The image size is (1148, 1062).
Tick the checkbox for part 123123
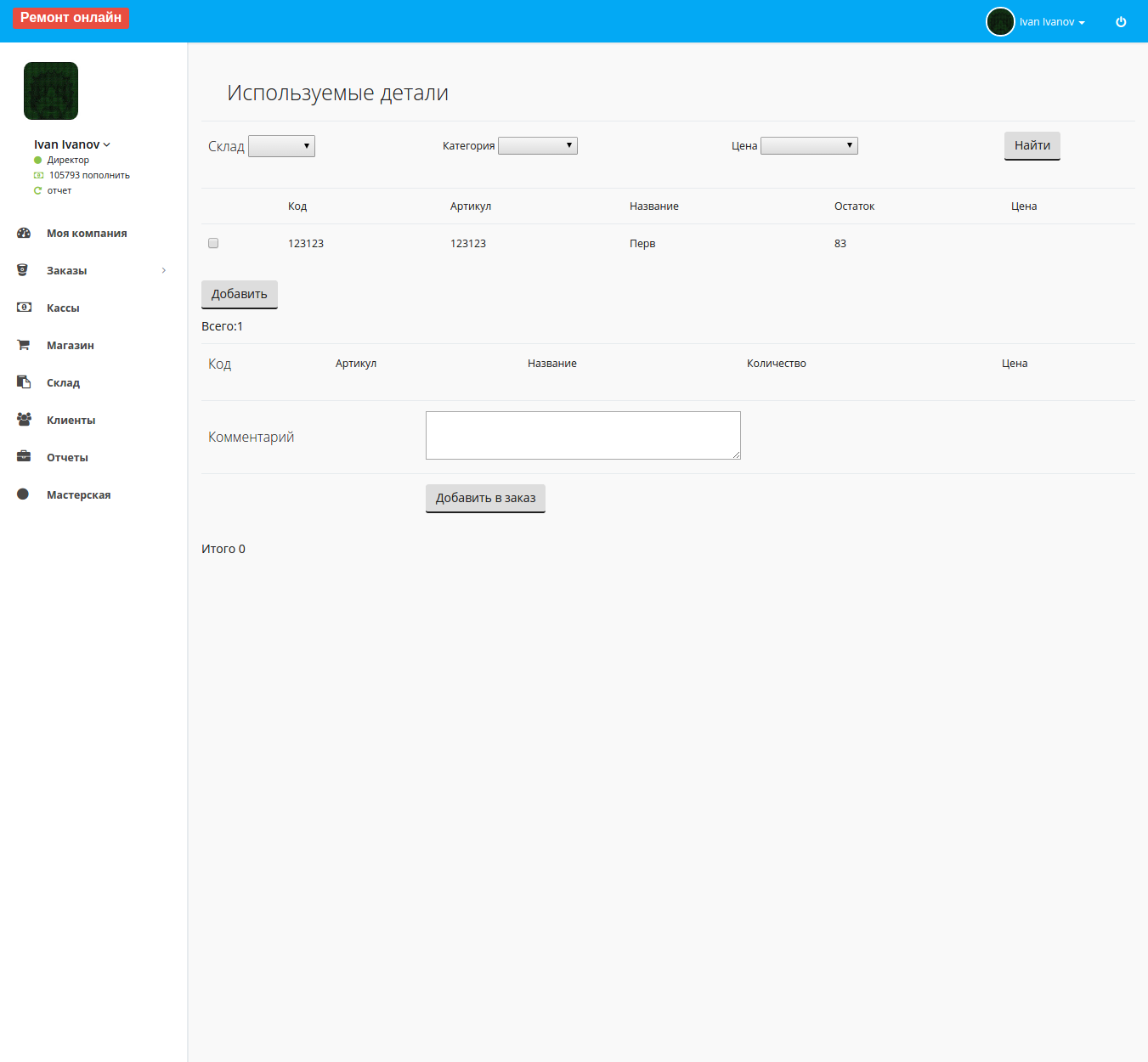[213, 243]
